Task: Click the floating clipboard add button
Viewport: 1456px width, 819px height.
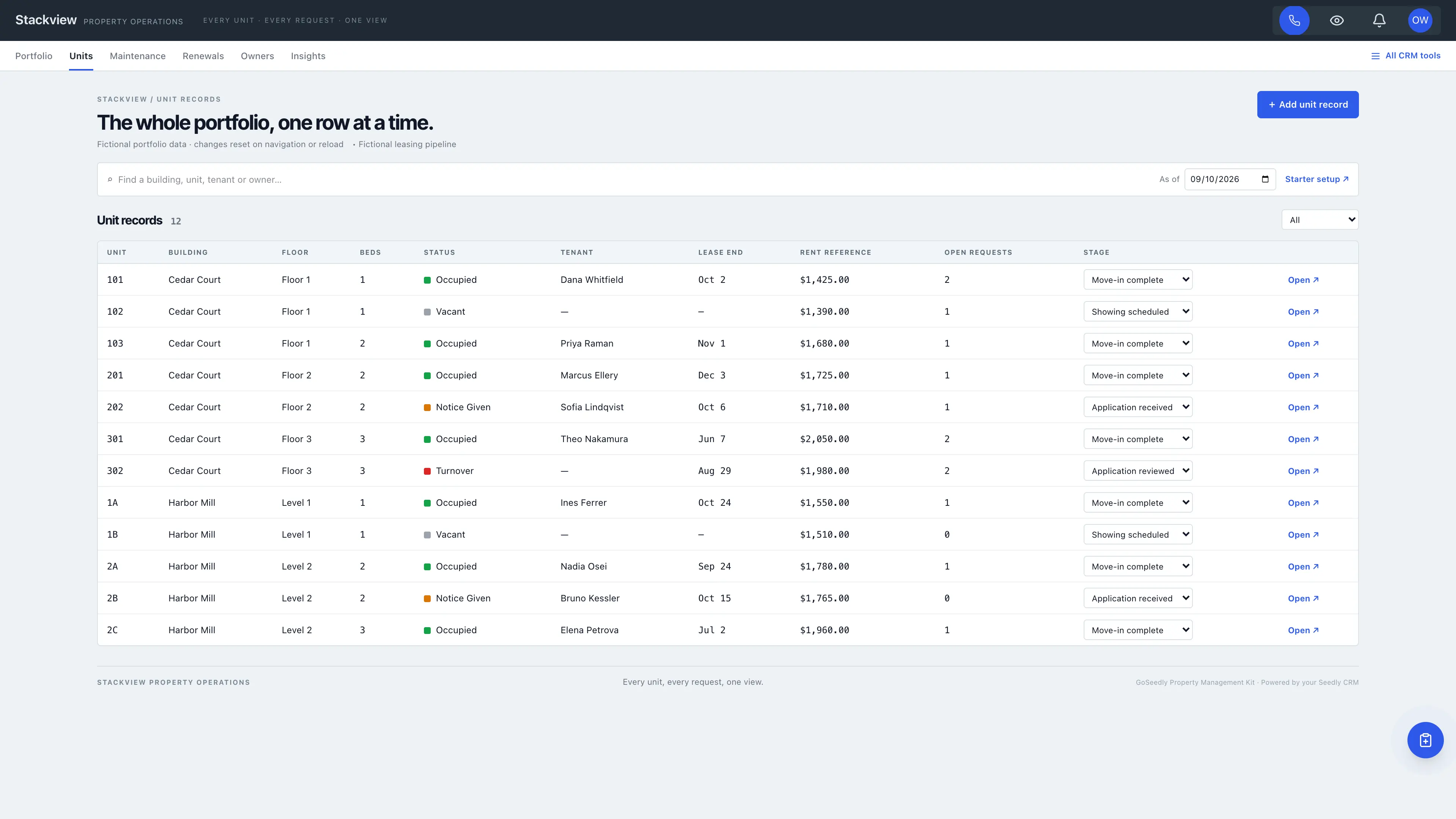Action: coord(1425,740)
